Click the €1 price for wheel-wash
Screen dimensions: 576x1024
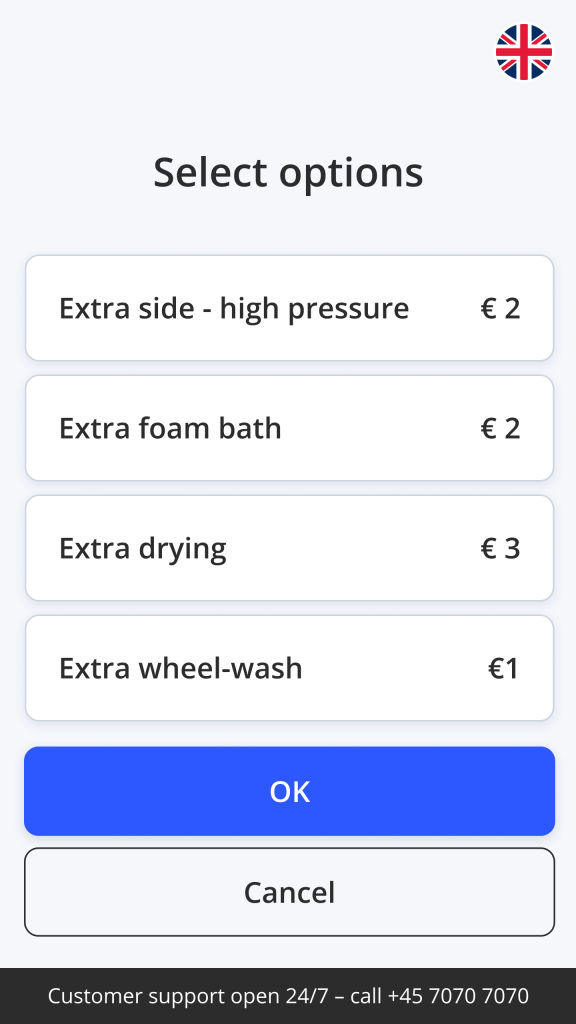coord(504,668)
